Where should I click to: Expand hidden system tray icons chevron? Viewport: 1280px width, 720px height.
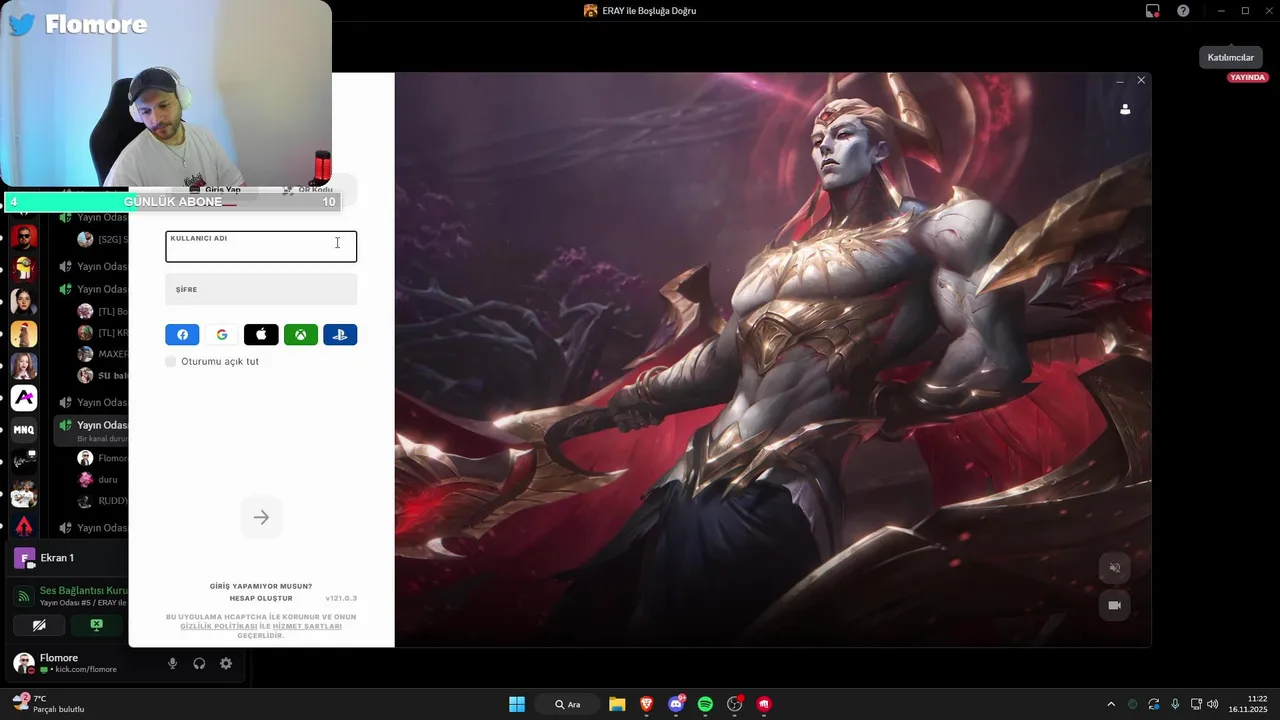point(1110,704)
